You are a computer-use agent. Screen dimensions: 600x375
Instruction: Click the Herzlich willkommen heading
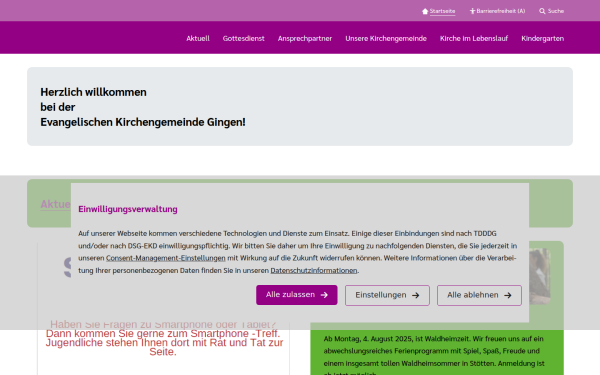pyautogui.click(x=93, y=92)
